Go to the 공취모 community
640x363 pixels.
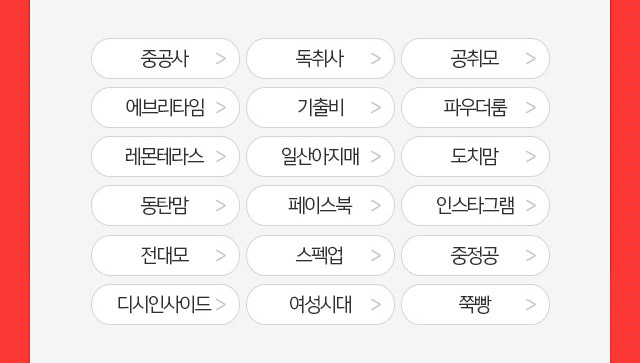pyautogui.click(x=475, y=58)
